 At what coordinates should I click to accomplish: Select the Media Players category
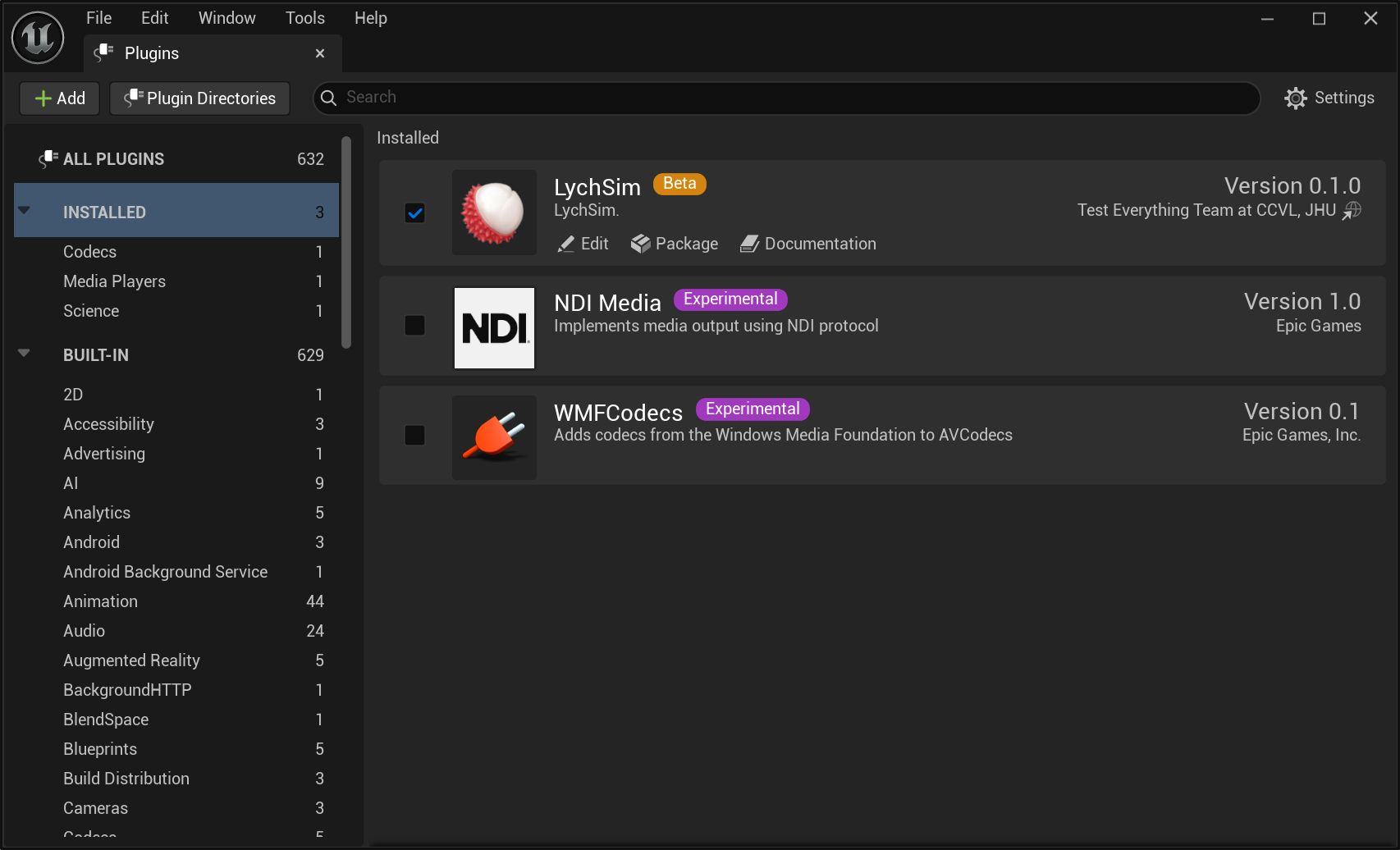point(176,281)
